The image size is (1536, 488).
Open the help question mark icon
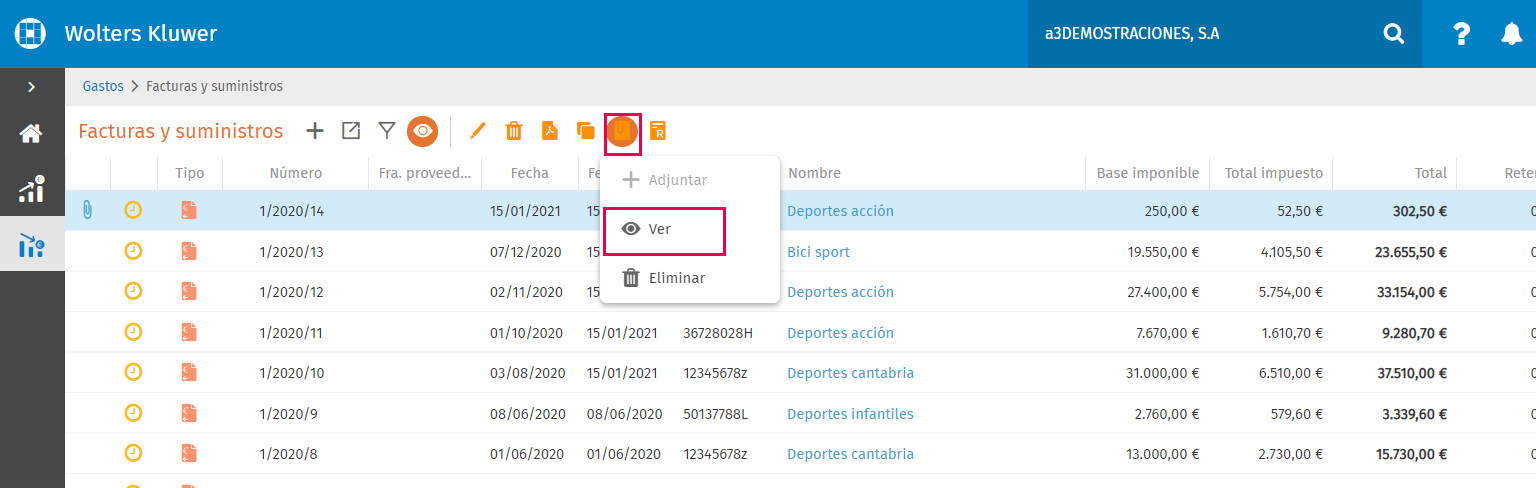coord(1461,34)
